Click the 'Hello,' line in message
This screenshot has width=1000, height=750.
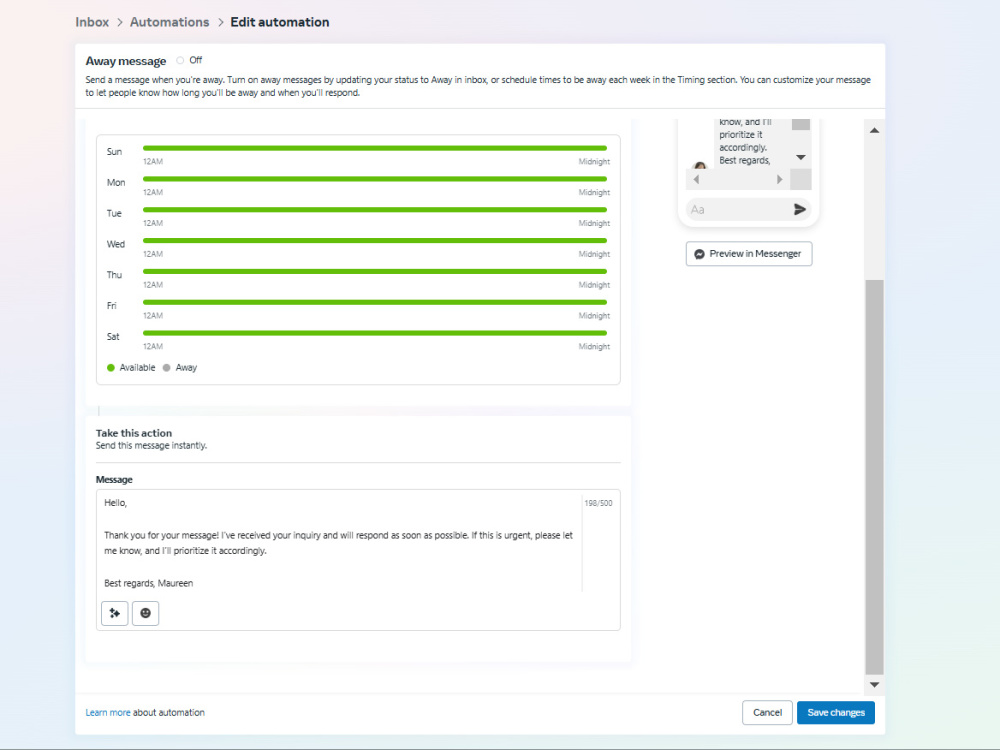pos(115,503)
